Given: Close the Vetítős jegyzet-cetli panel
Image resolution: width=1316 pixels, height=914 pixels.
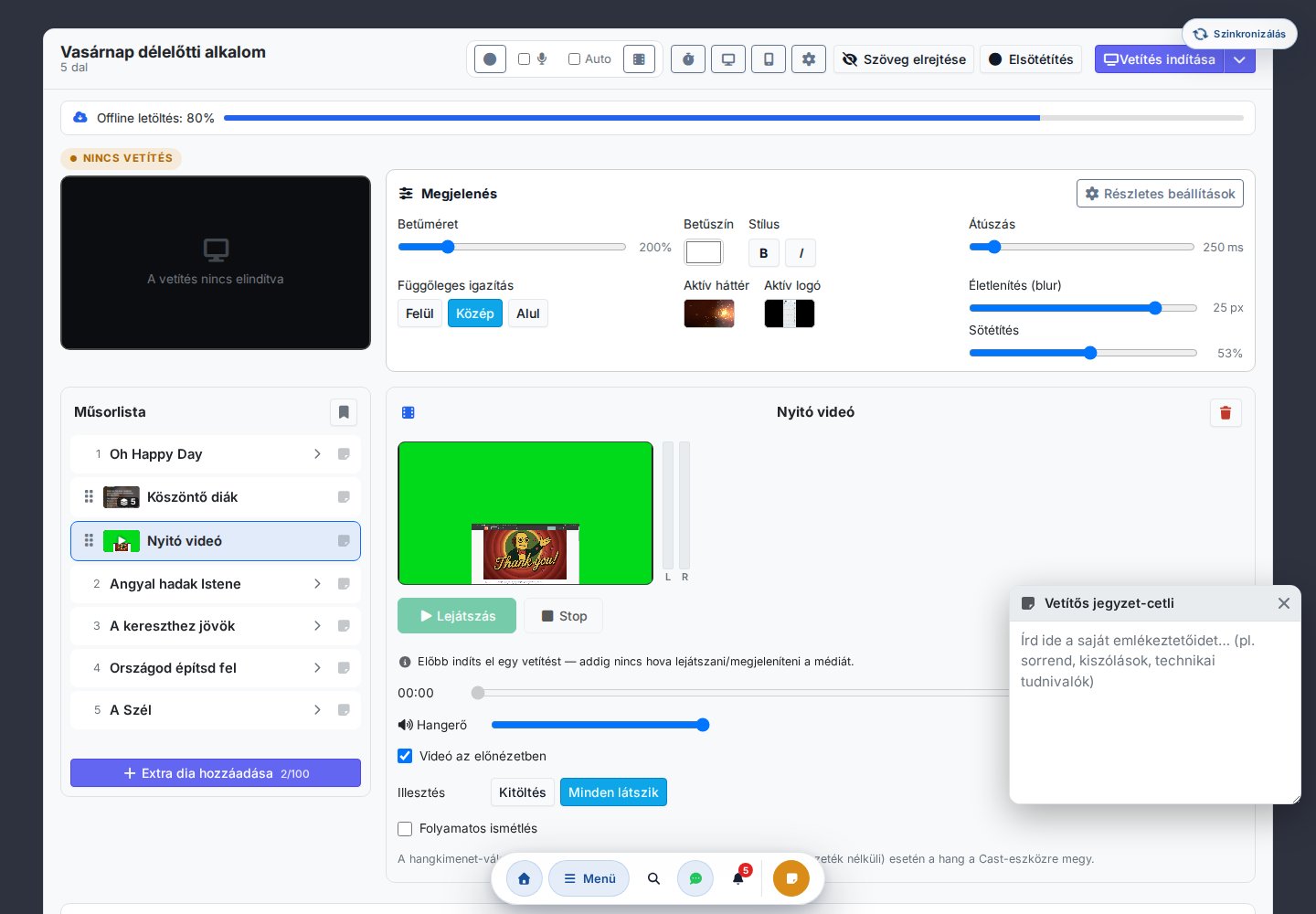Looking at the screenshot, I should (1284, 603).
